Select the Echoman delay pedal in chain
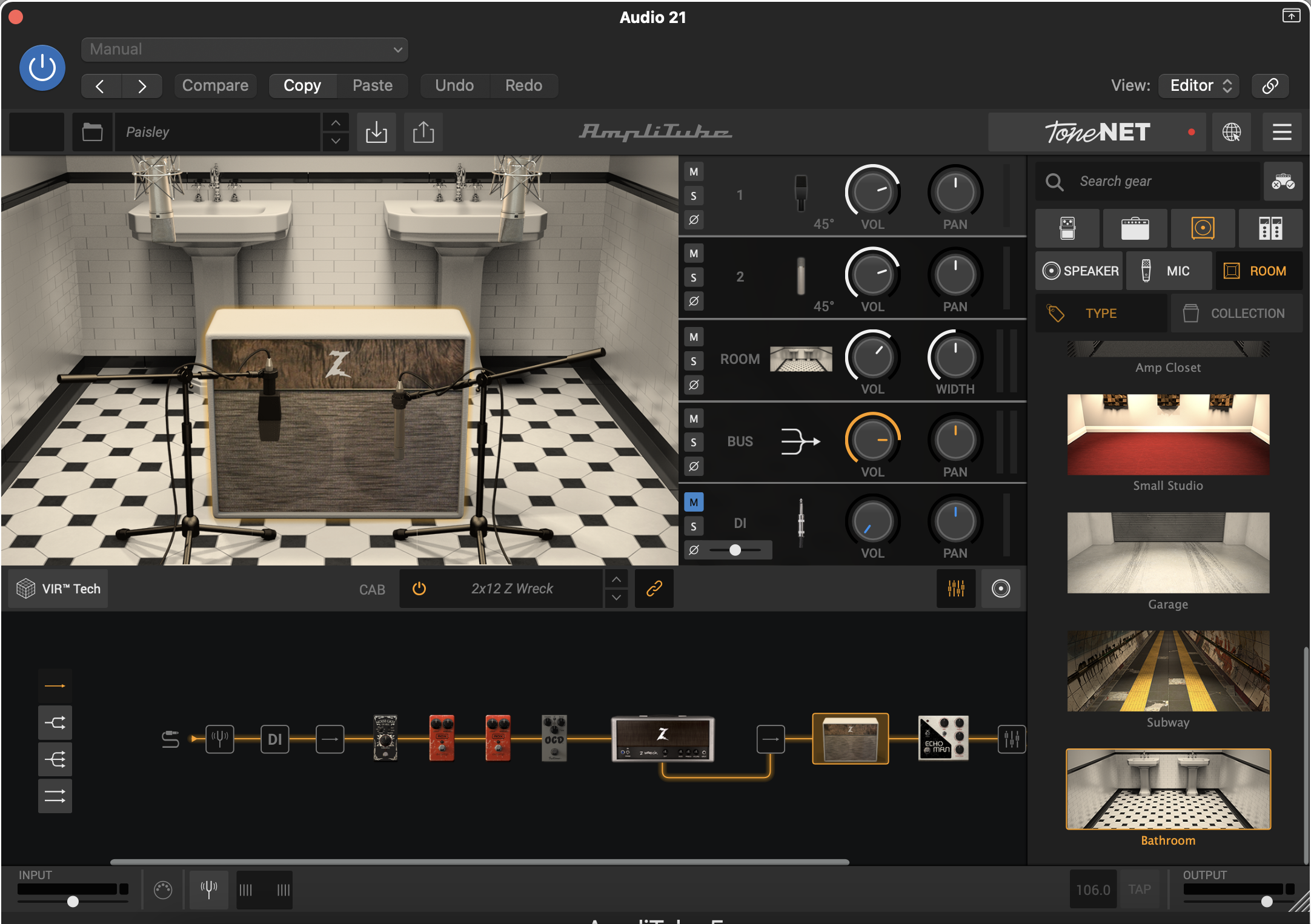Viewport: 1311px width, 924px height. 943,738
